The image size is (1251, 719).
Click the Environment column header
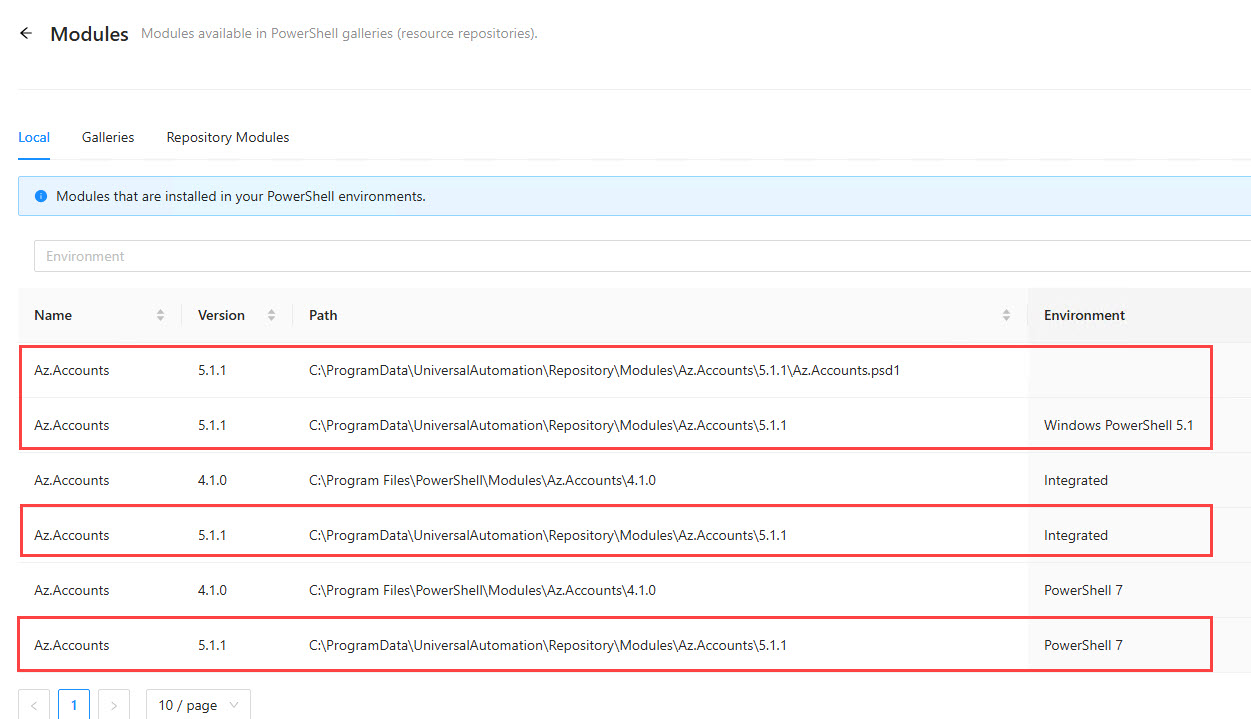tap(1085, 315)
